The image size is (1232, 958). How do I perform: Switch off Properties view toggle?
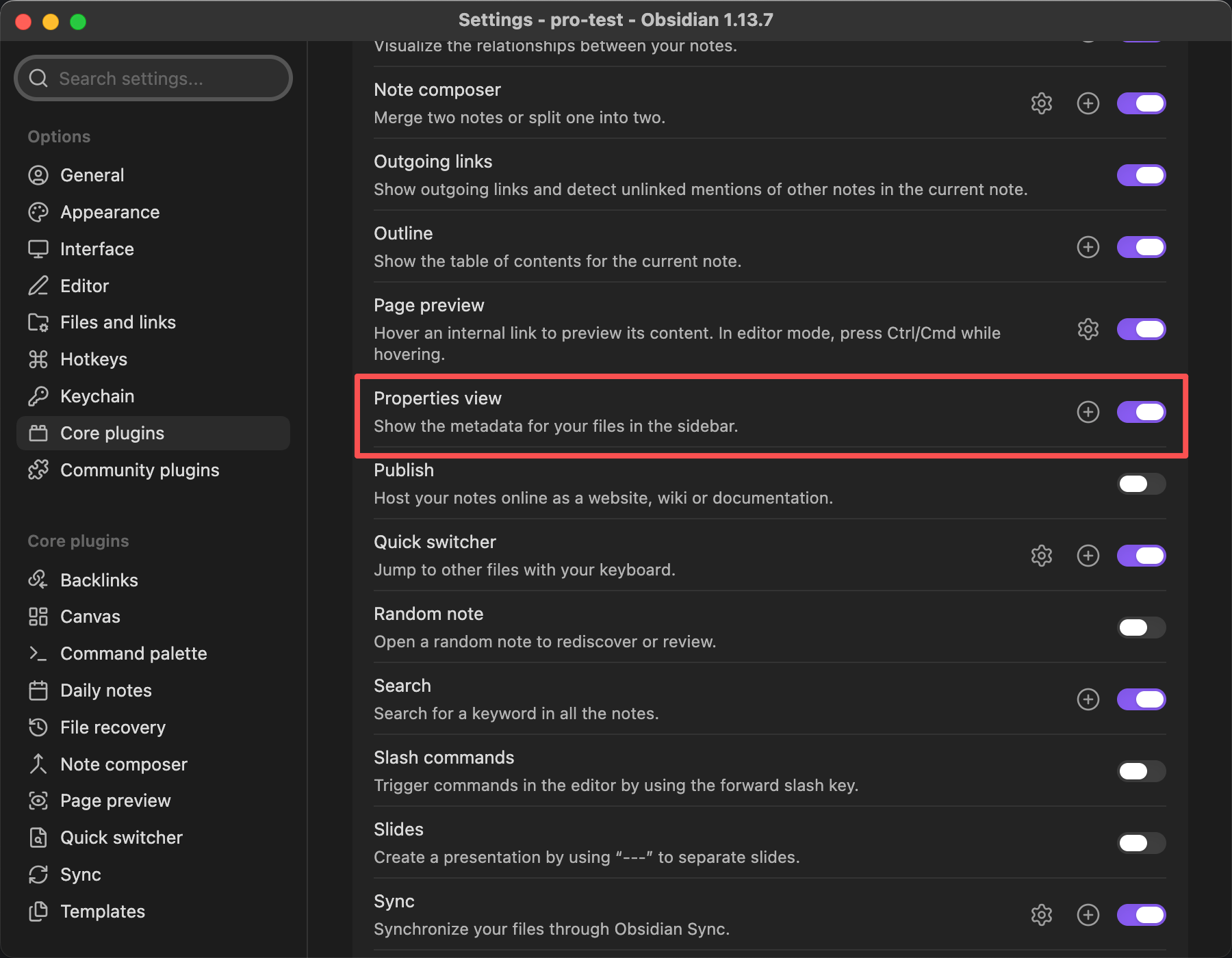tap(1141, 412)
